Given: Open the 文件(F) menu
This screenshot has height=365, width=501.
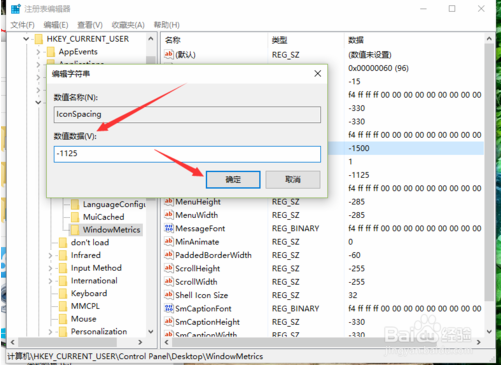Looking at the screenshot, I should pyautogui.click(x=22, y=25).
